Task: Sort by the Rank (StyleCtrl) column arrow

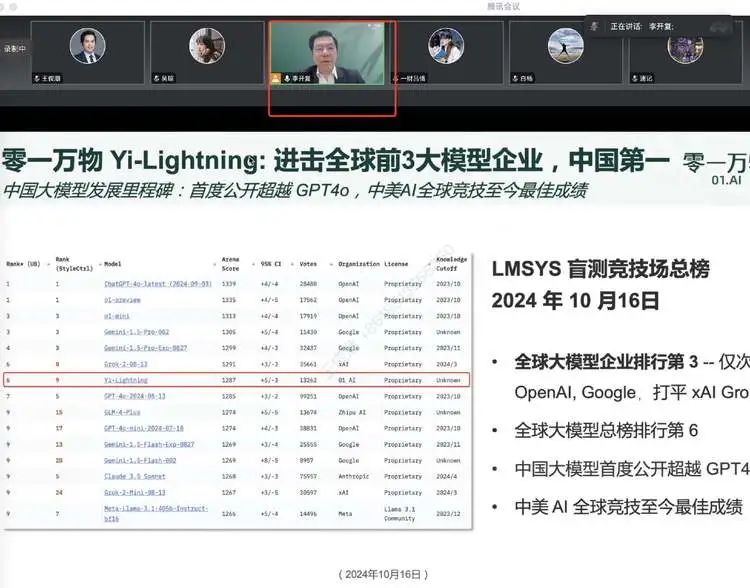Action: pos(99,264)
